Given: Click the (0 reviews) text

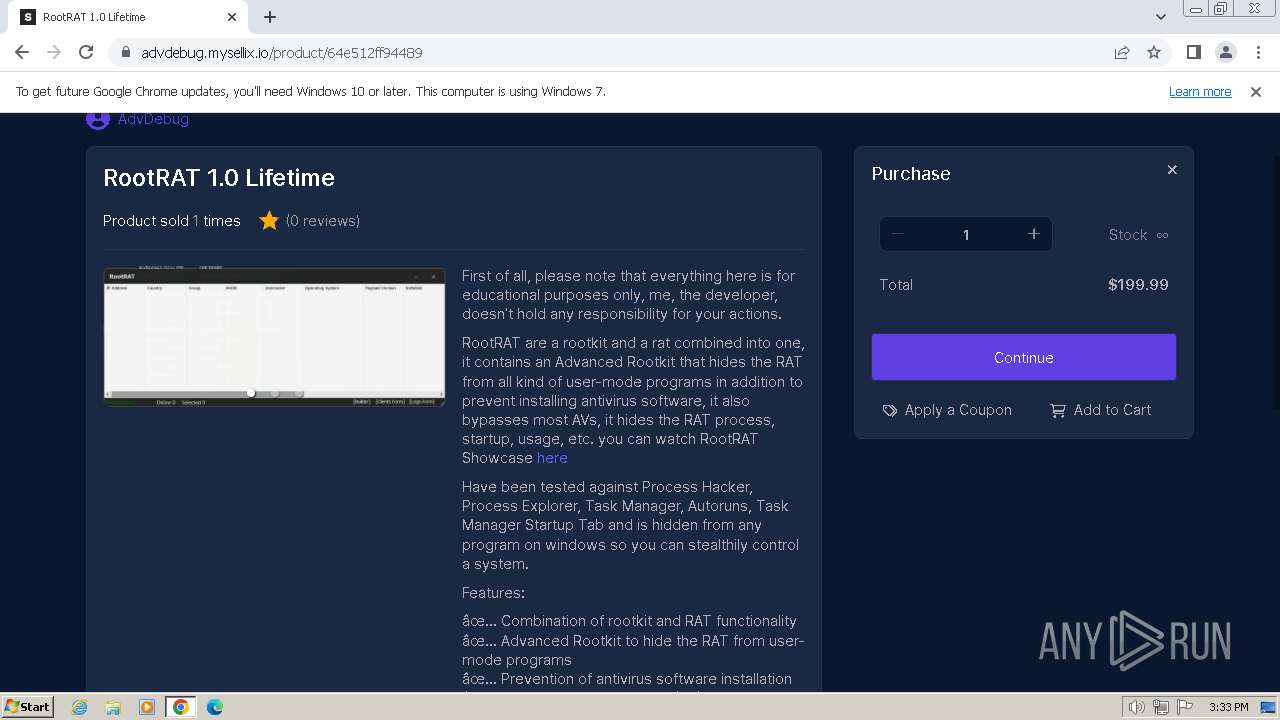Looking at the screenshot, I should point(323,221).
